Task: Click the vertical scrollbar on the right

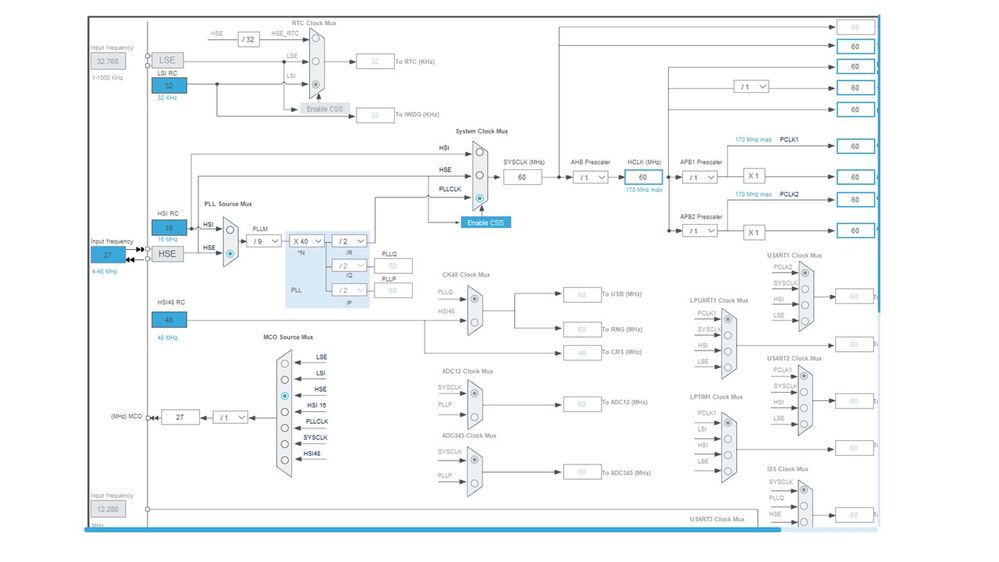Action: 879,164
